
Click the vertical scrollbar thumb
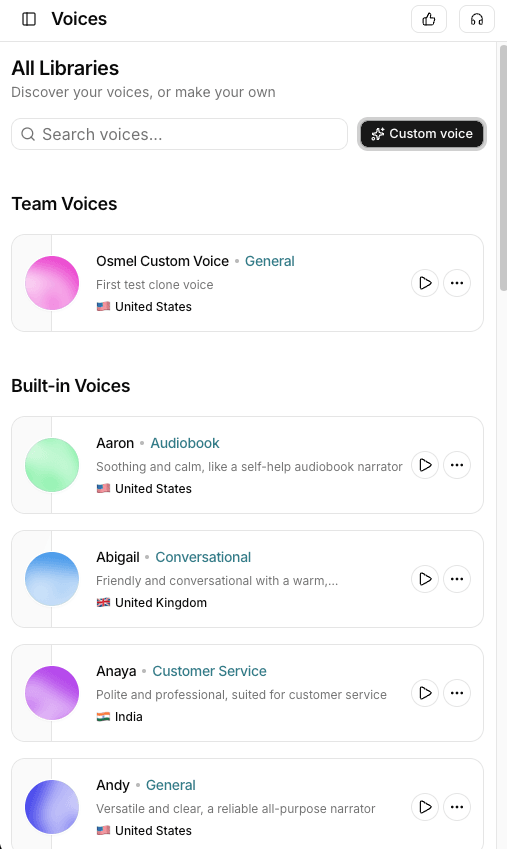click(503, 169)
